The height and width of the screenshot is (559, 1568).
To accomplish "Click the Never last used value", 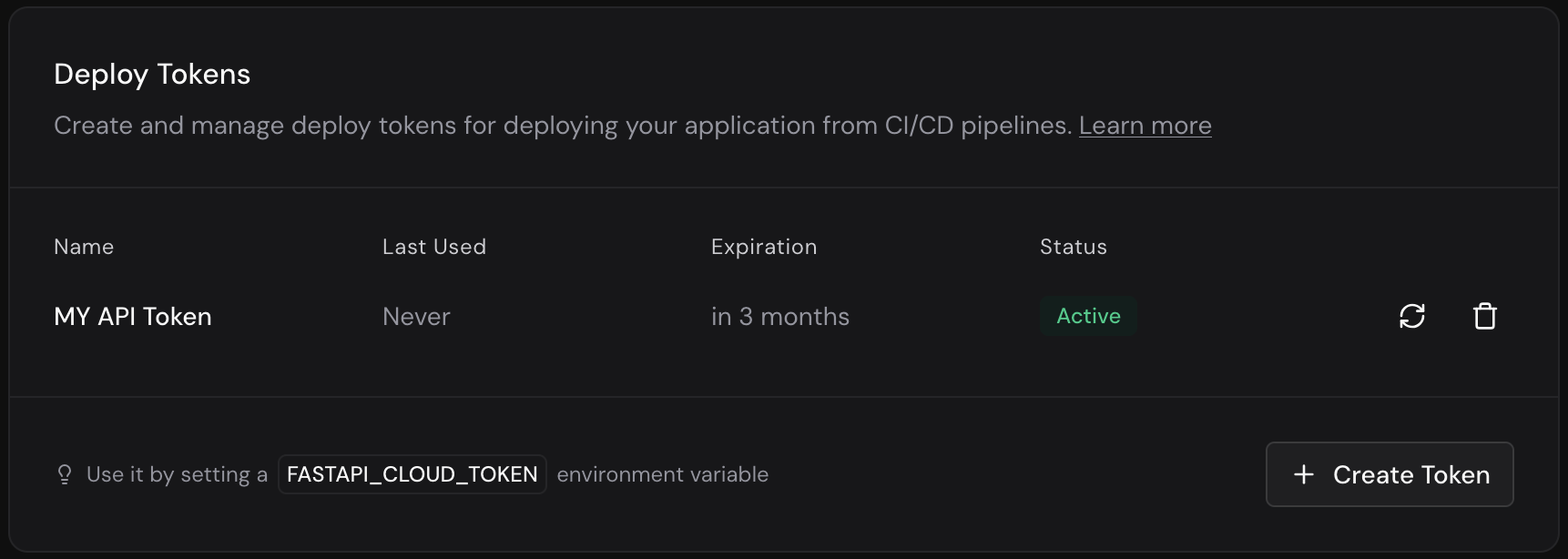I will [416, 316].
